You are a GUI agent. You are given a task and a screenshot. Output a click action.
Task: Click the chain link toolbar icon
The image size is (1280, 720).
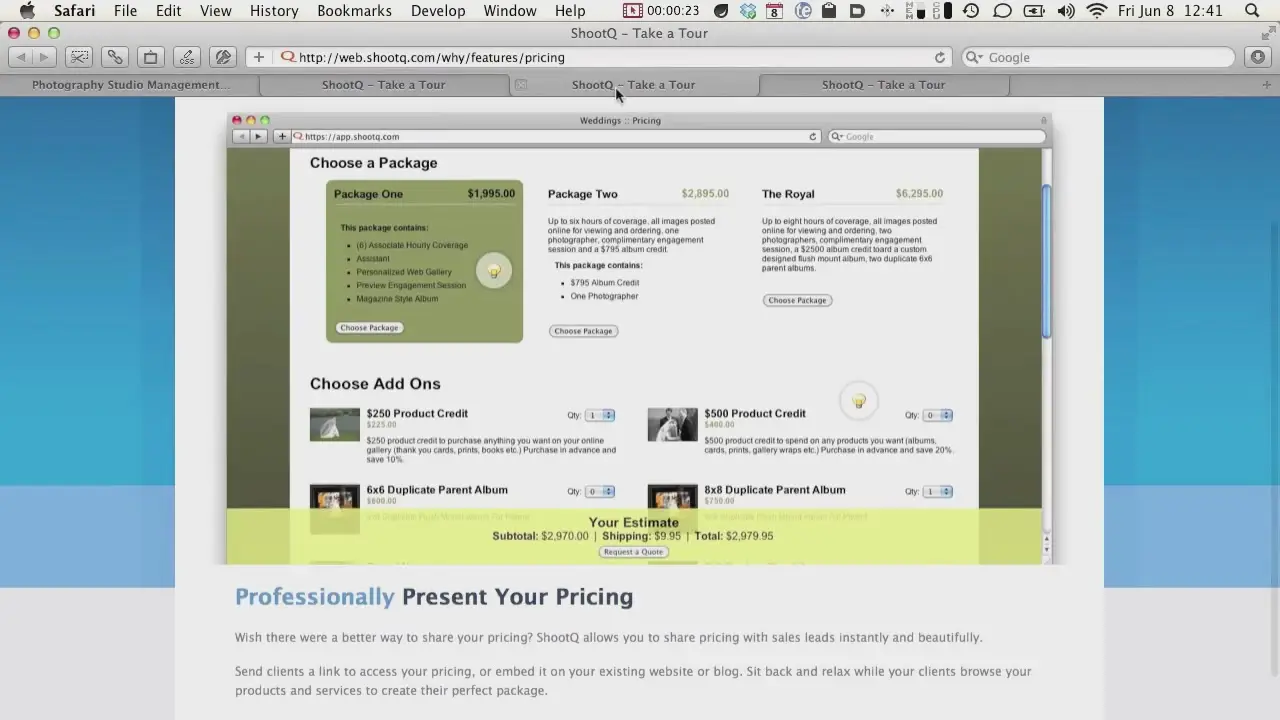115,57
